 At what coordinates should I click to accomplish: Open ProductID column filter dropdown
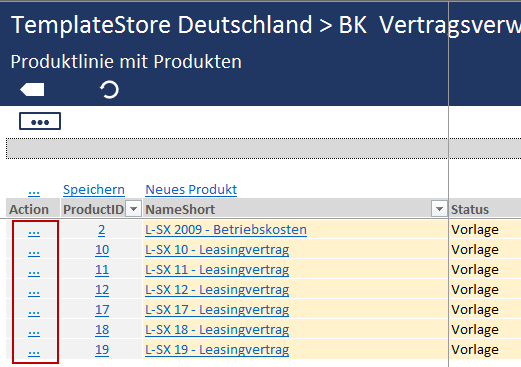(x=133, y=209)
